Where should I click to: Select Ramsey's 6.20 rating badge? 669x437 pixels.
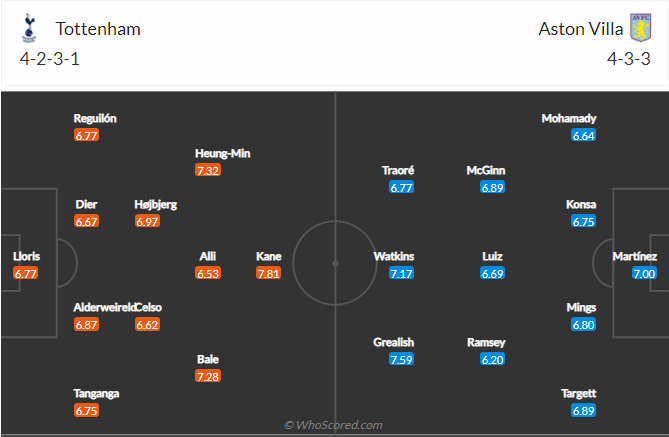491,359
